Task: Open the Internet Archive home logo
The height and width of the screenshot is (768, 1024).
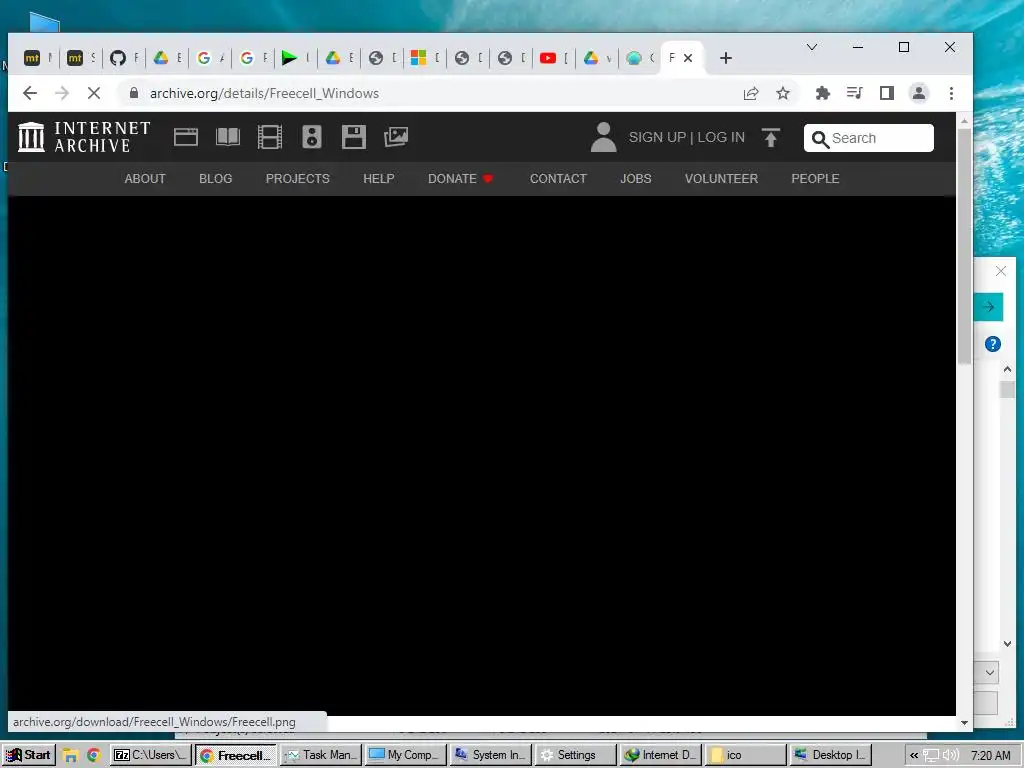Action: 84,137
